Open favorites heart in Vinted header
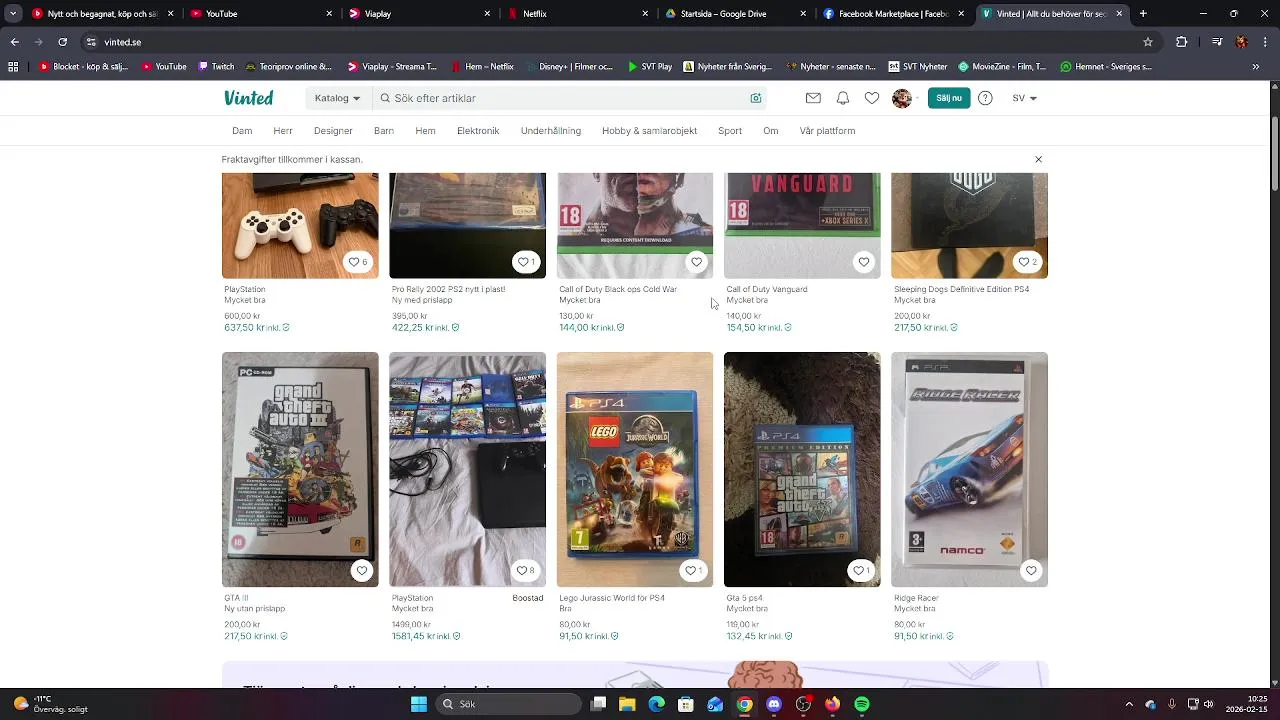 (872, 98)
